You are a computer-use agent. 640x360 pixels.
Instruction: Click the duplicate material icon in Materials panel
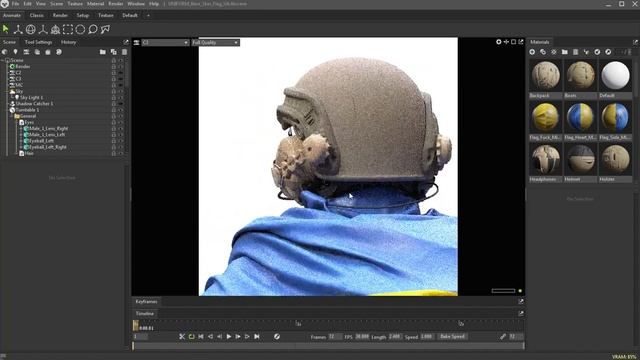point(543,52)
